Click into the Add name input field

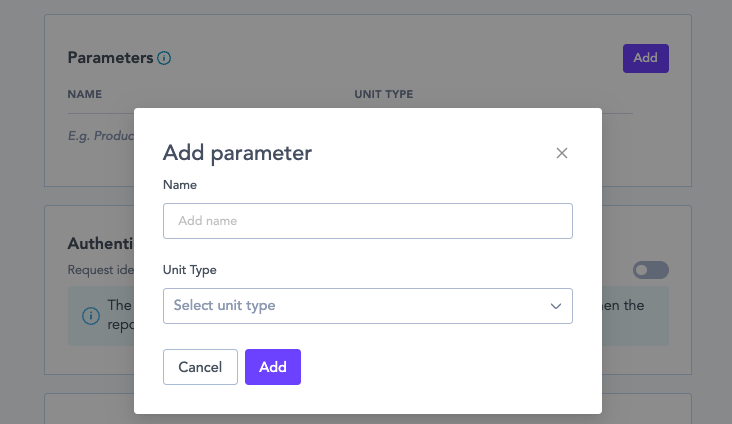coord(367,221)
